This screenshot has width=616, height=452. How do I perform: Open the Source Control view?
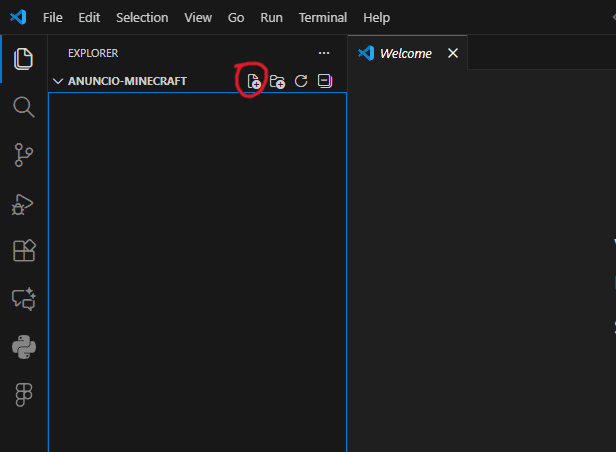tap(23, 155)
